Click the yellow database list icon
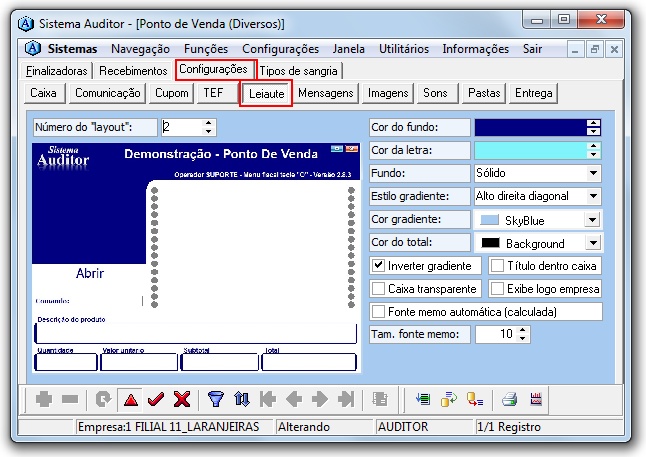 coord(475,399)
